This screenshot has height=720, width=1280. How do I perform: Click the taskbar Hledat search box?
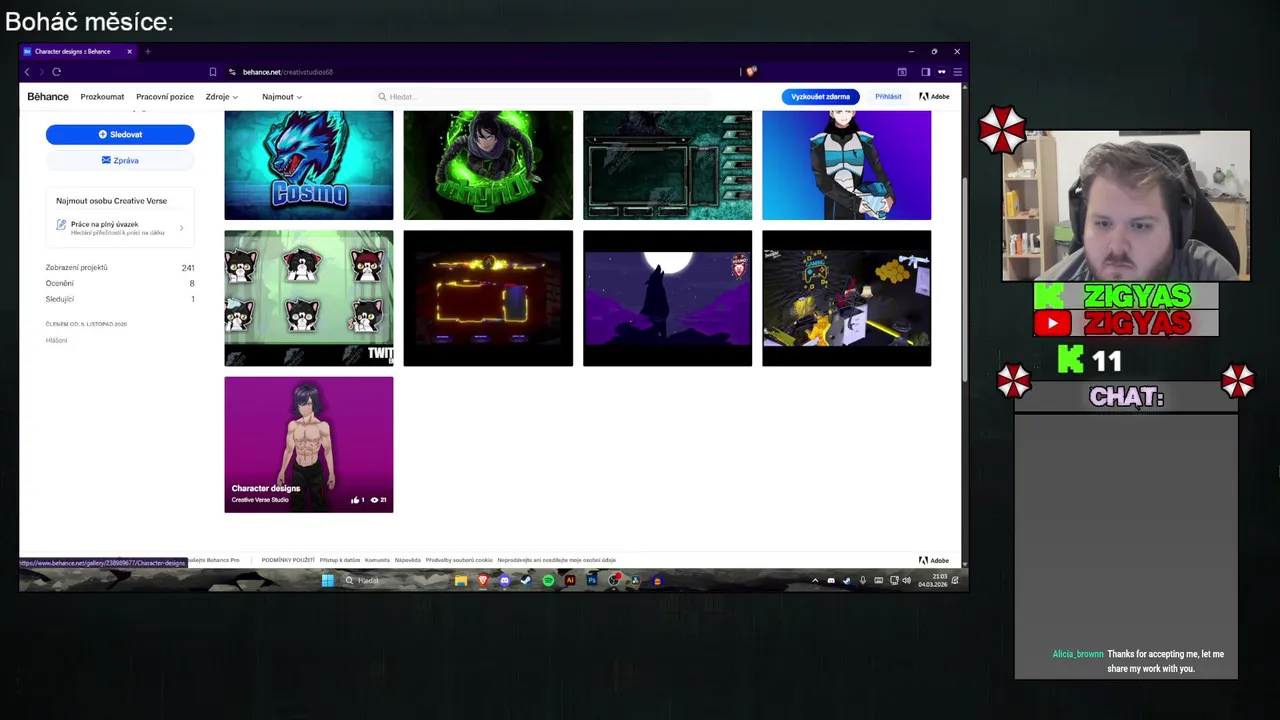click(392, 580)
